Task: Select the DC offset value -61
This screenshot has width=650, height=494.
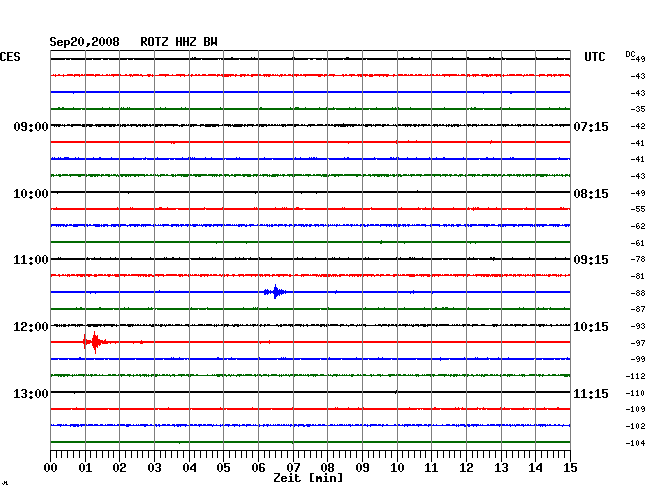Action: coord(638,243)
